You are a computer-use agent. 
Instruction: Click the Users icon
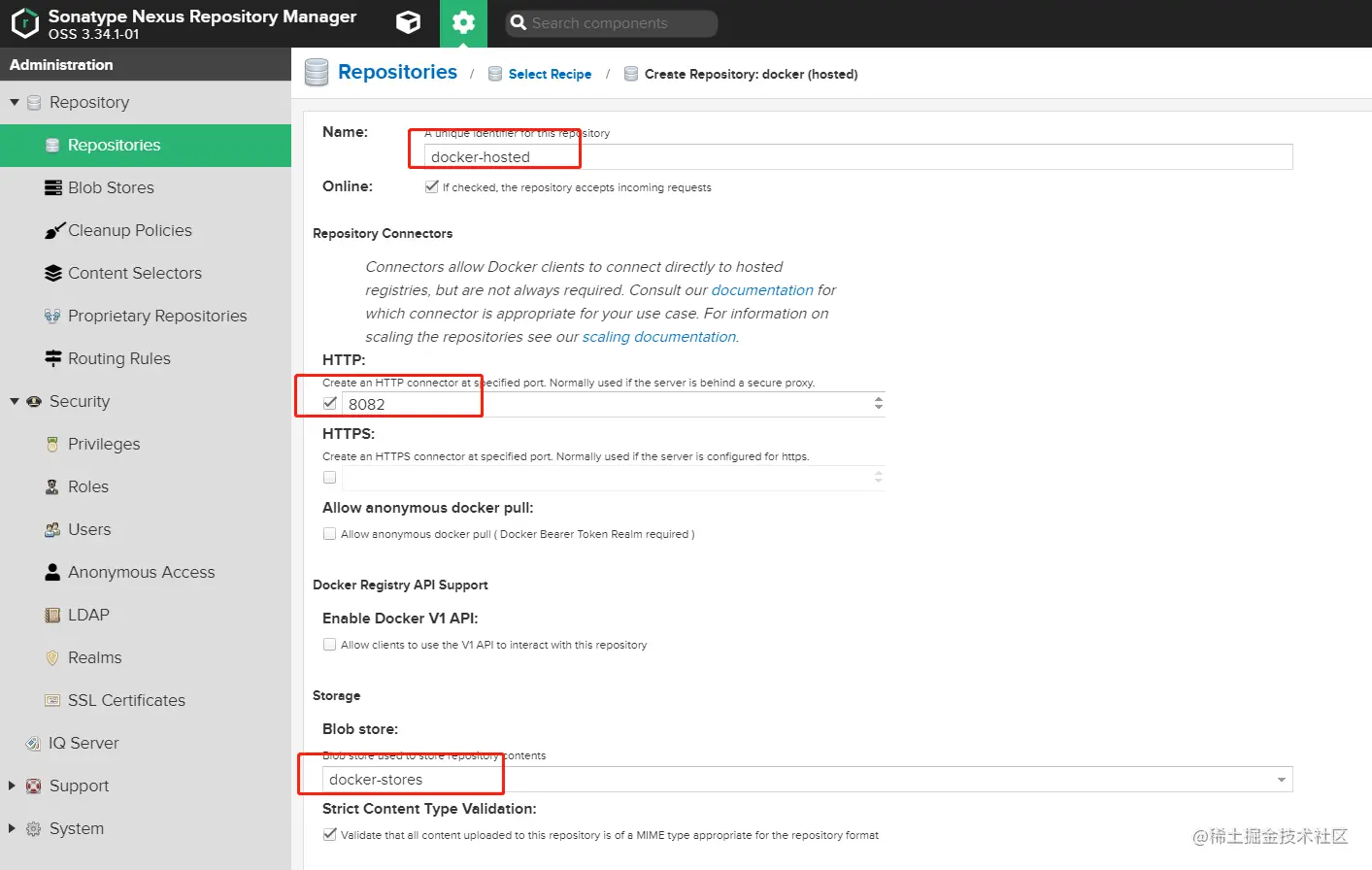(x=53, y=530)
